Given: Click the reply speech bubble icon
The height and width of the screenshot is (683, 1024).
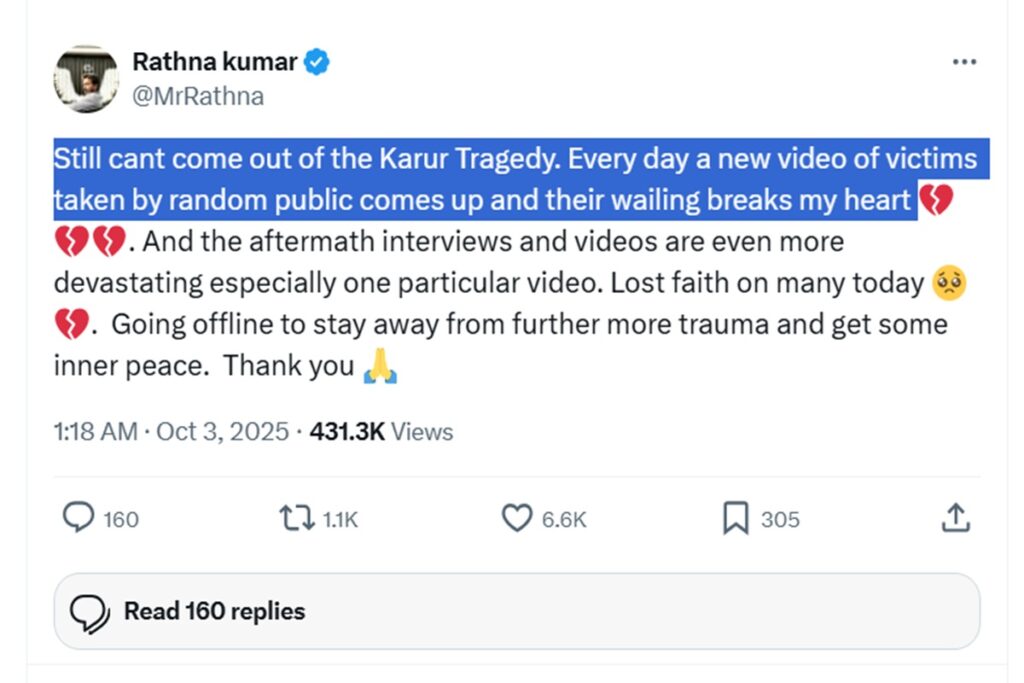Looking at the screenshot, I should pos(78,518).
